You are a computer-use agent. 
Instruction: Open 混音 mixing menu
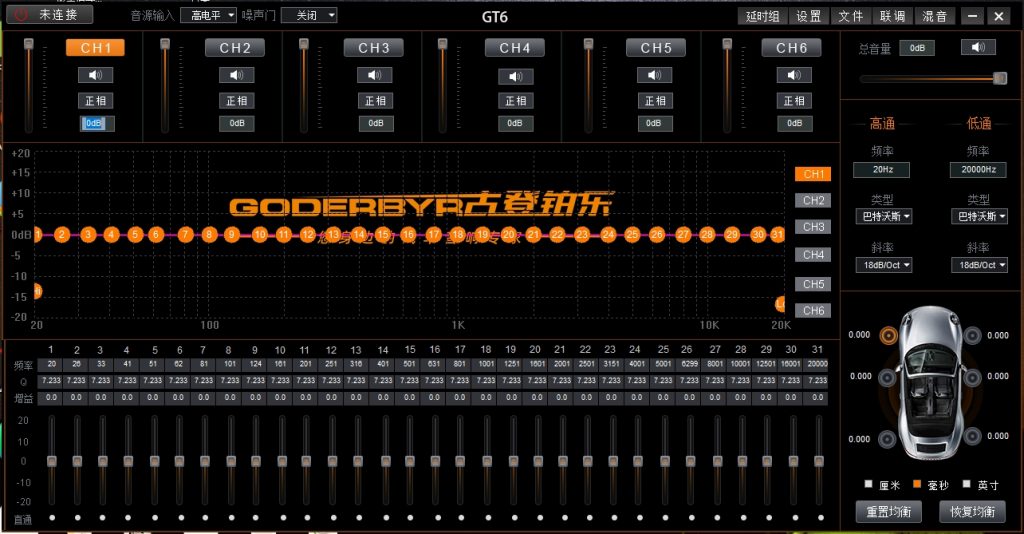click(x=935, y=16)
